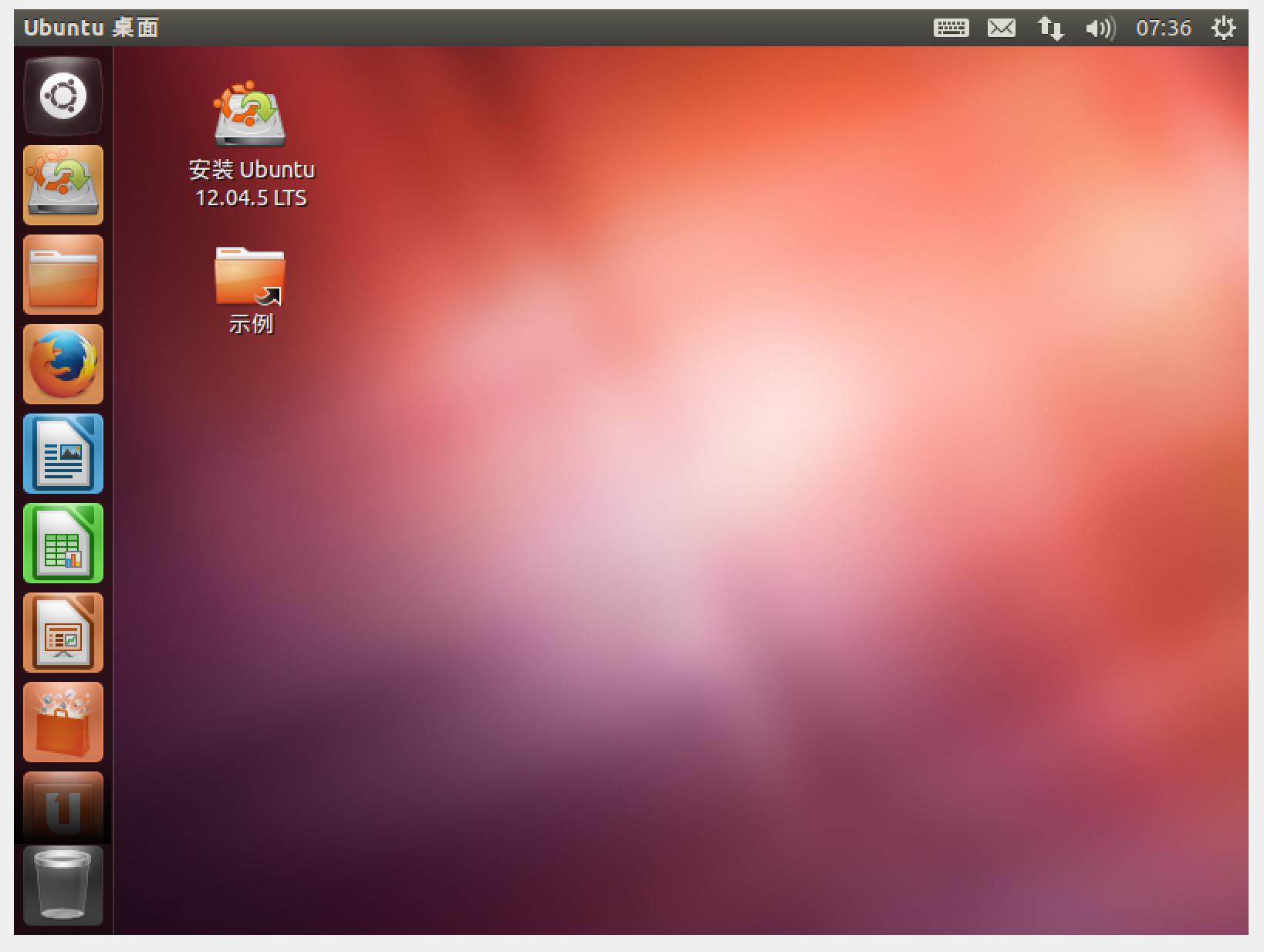Click the 安装 Ubuntu 12.04.5 LTS label

[x=252, y=184]
